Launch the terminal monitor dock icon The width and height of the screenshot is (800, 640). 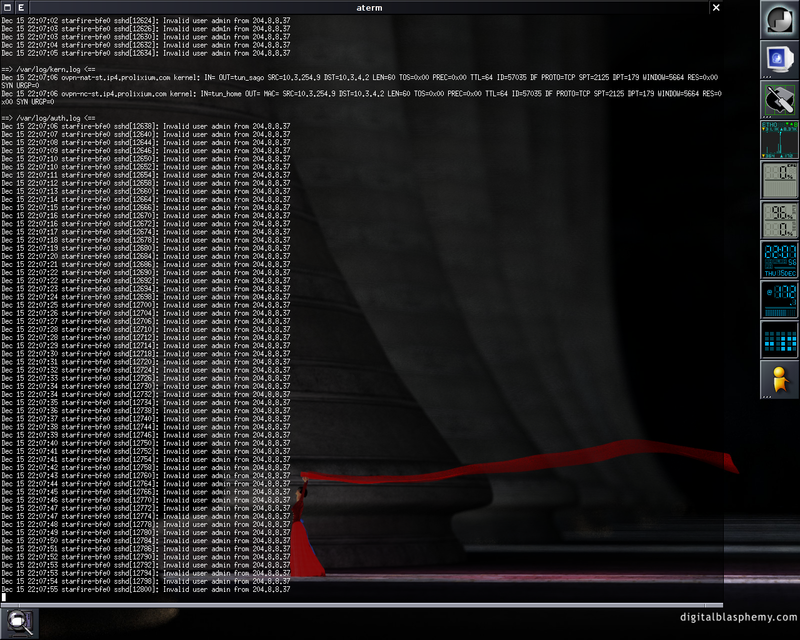[x=780, y=60]
